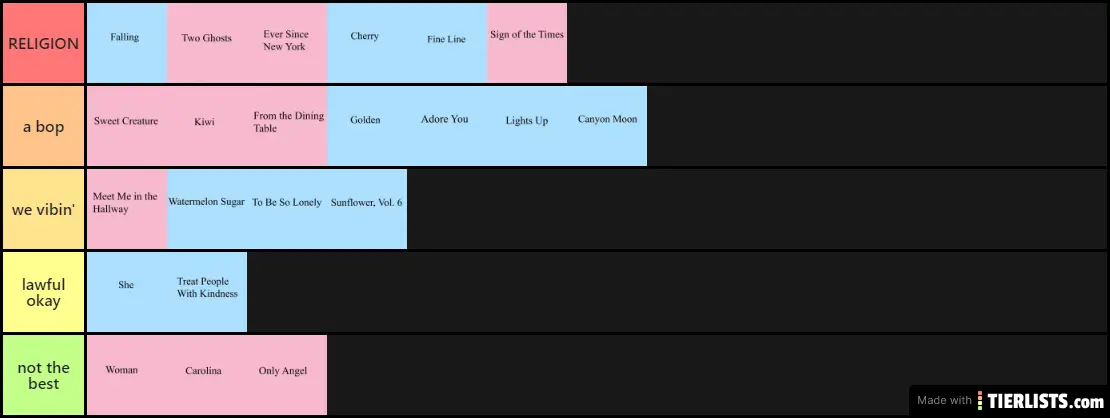Select the Falling song tile

tap(126, 43)
